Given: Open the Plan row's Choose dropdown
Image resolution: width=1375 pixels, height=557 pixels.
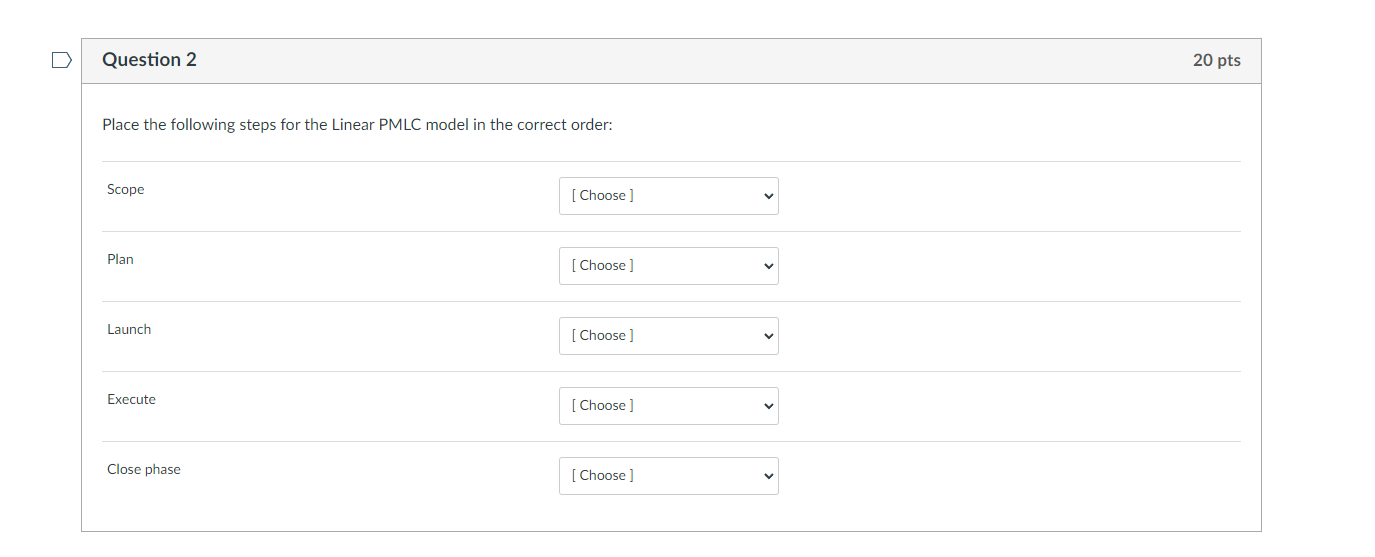Looking at the screenshot, I should tap(668, 266).
